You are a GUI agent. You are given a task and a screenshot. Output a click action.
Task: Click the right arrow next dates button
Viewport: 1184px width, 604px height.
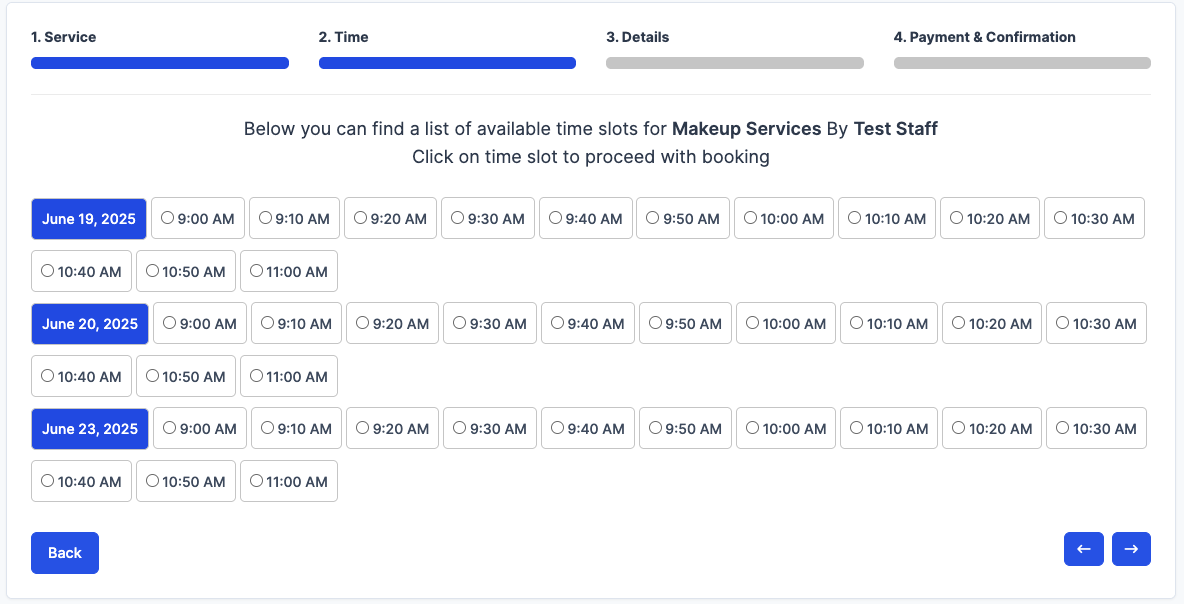click(x=1131, y=549)
